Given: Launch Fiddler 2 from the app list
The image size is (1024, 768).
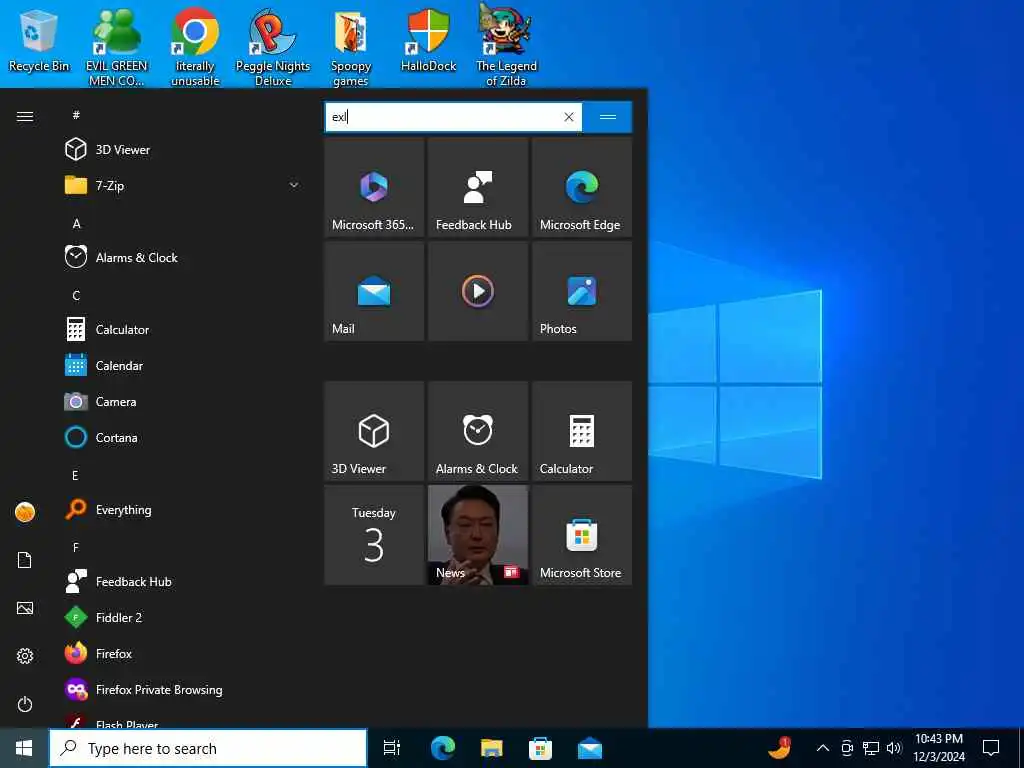Looking at the screenshot, I should (183, 617).
